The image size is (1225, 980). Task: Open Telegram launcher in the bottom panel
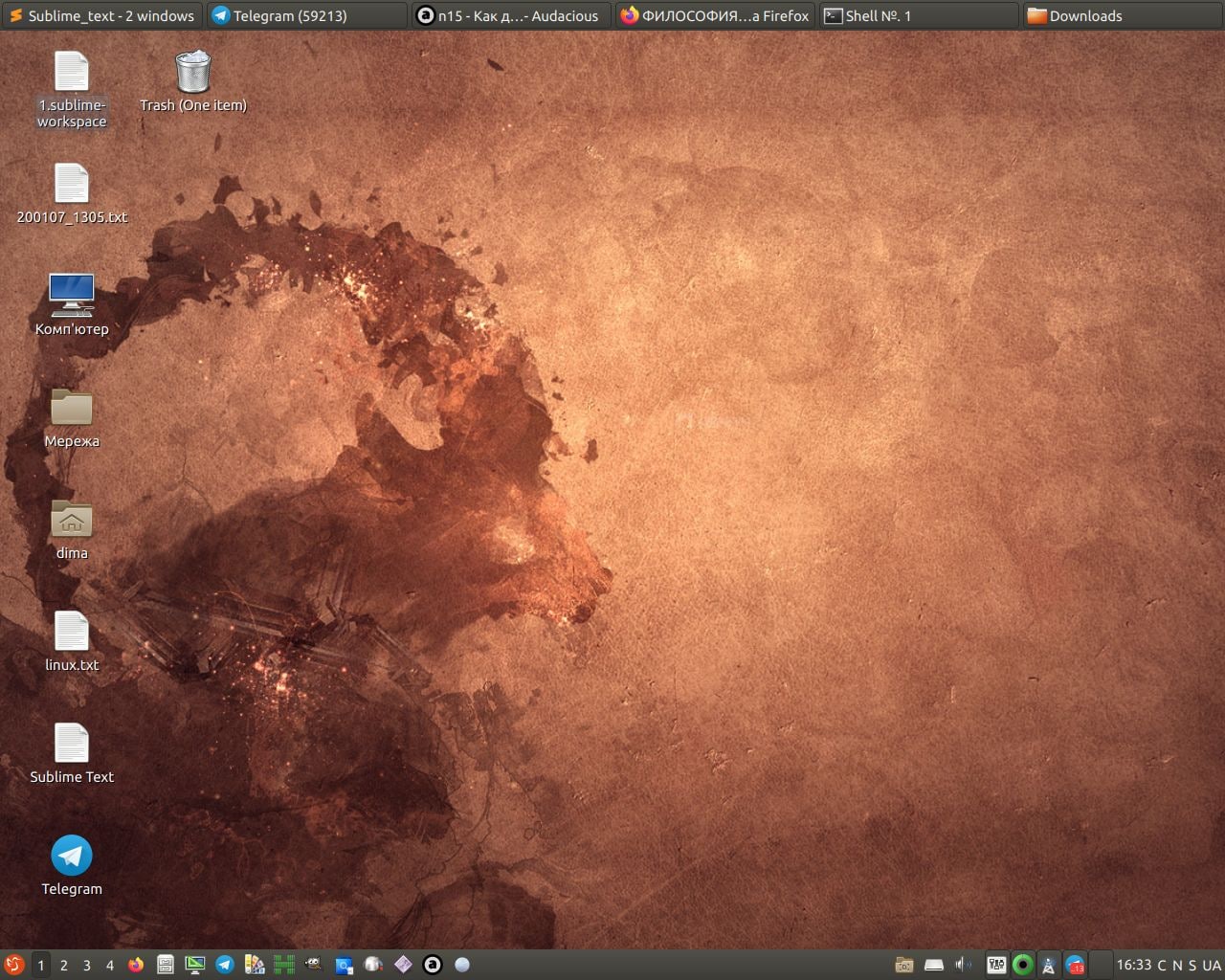pyautogui.click(x=225, y=965)
